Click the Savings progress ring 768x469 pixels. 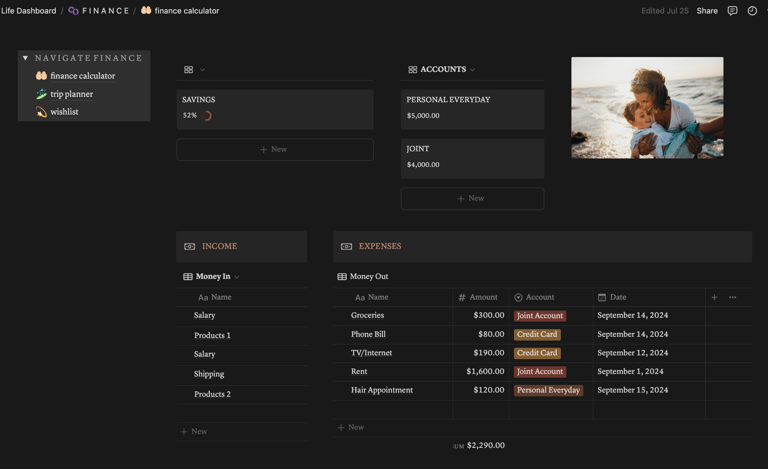tap(207, 116)
